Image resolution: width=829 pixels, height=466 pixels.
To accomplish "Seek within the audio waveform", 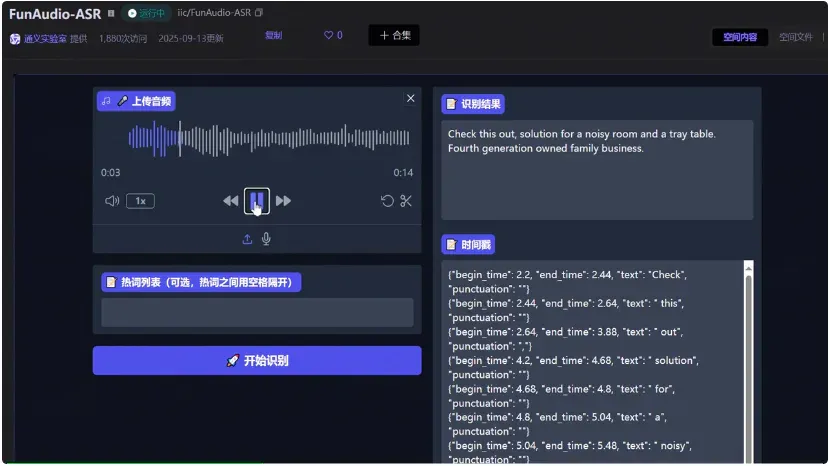I will tap(269, 139).
